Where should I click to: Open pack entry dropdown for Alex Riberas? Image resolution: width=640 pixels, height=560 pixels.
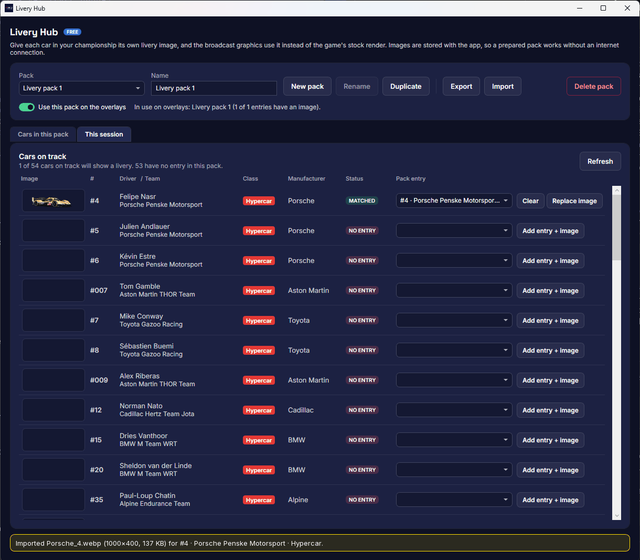pos(454,380)
